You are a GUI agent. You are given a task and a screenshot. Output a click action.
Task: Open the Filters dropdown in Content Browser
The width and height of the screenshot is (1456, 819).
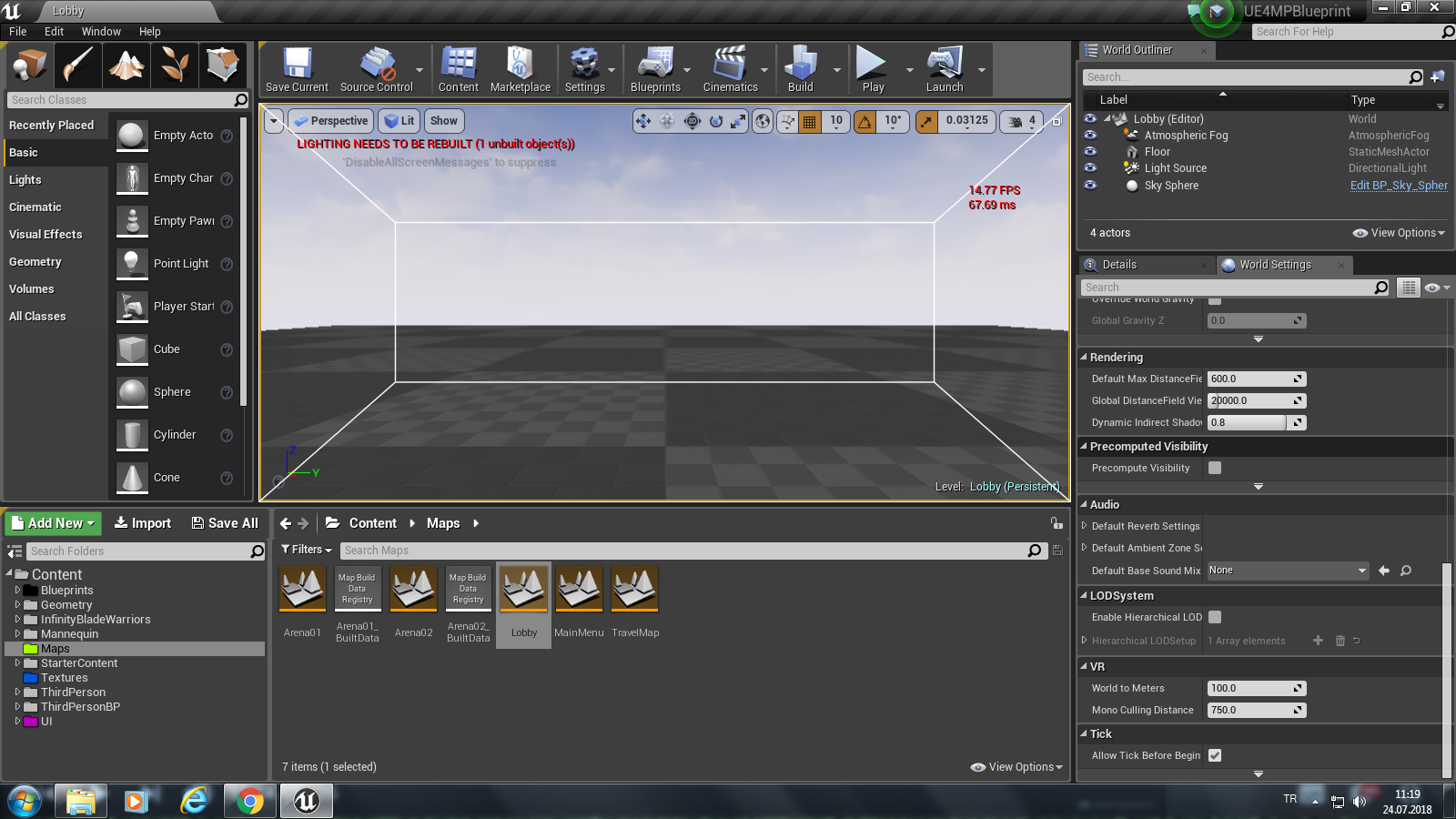[x=307, y=550]
